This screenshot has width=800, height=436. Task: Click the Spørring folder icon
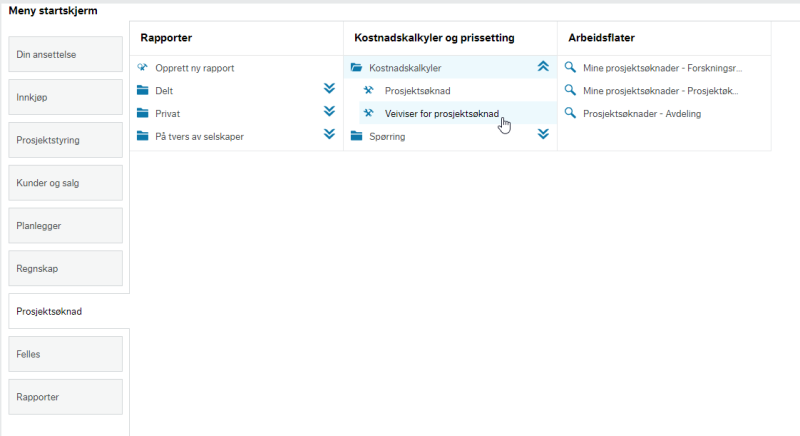(x=357, y=136)
